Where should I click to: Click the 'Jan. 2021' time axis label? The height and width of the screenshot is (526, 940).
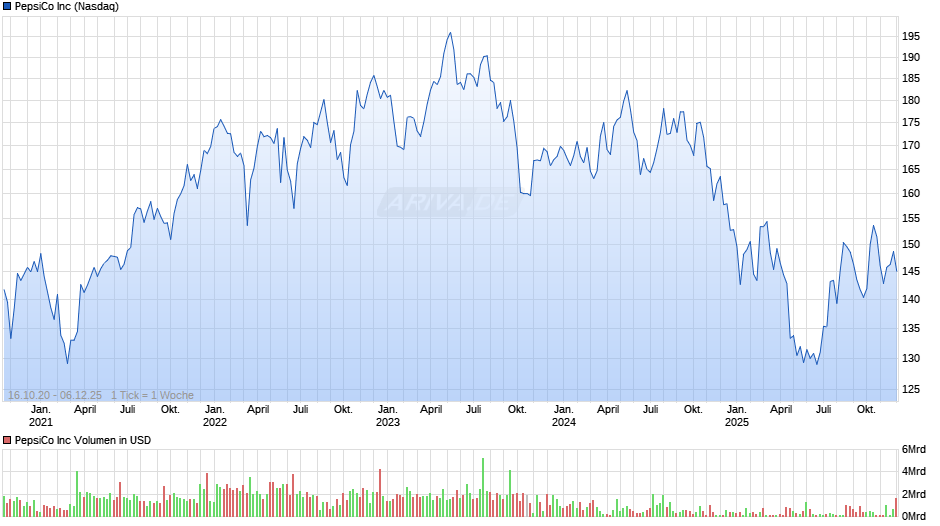pyautogui.click(x=41, y=416)
